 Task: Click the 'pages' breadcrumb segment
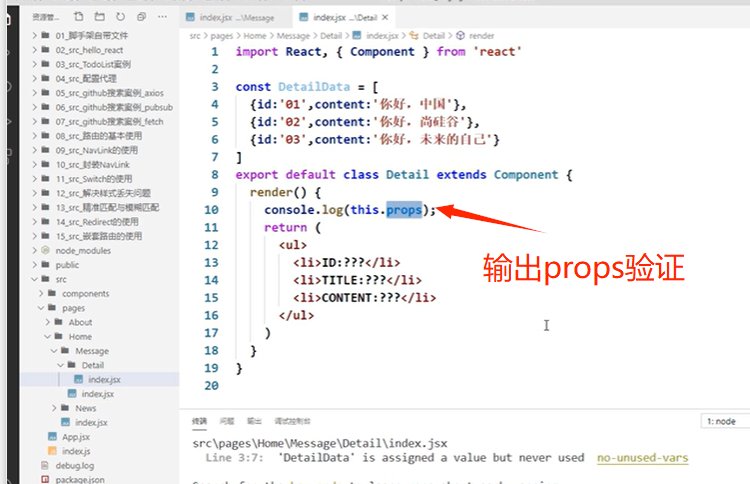point(222,36)
